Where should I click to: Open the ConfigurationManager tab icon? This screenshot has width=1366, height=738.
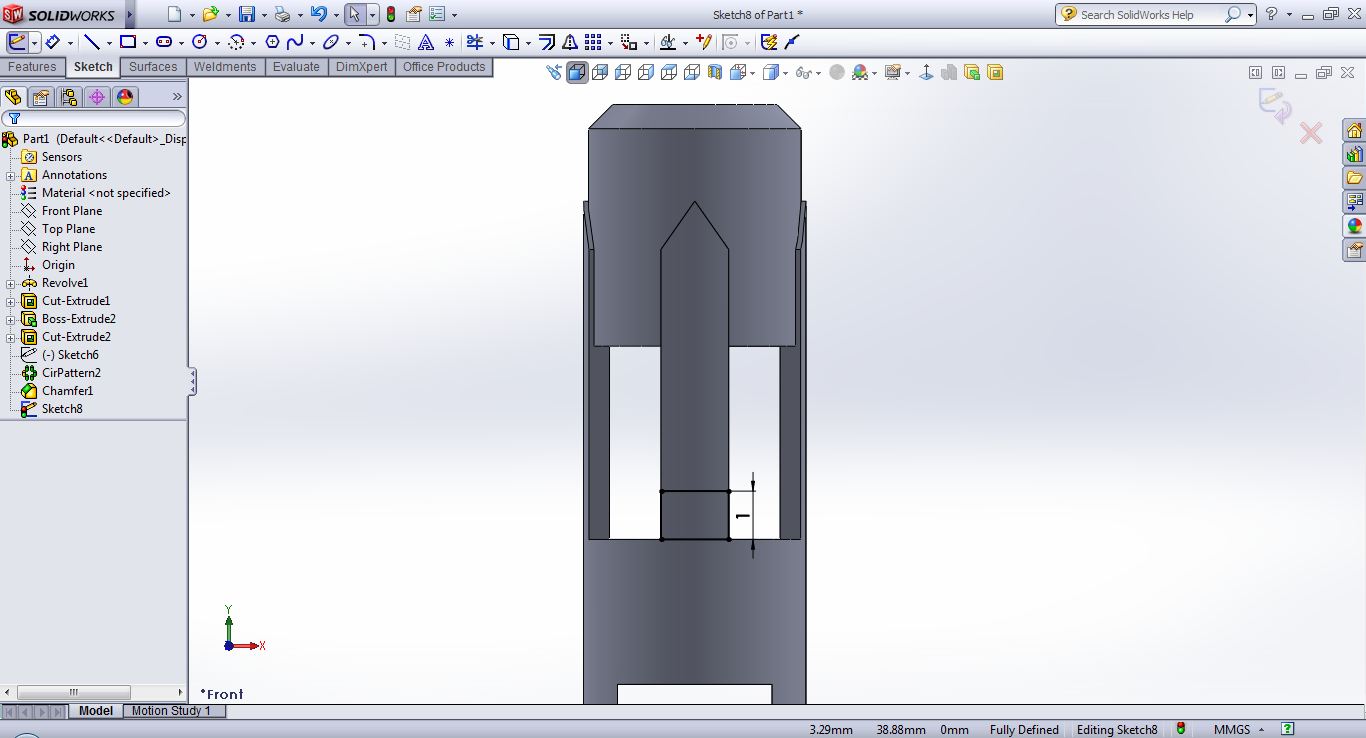pos(68,97)
